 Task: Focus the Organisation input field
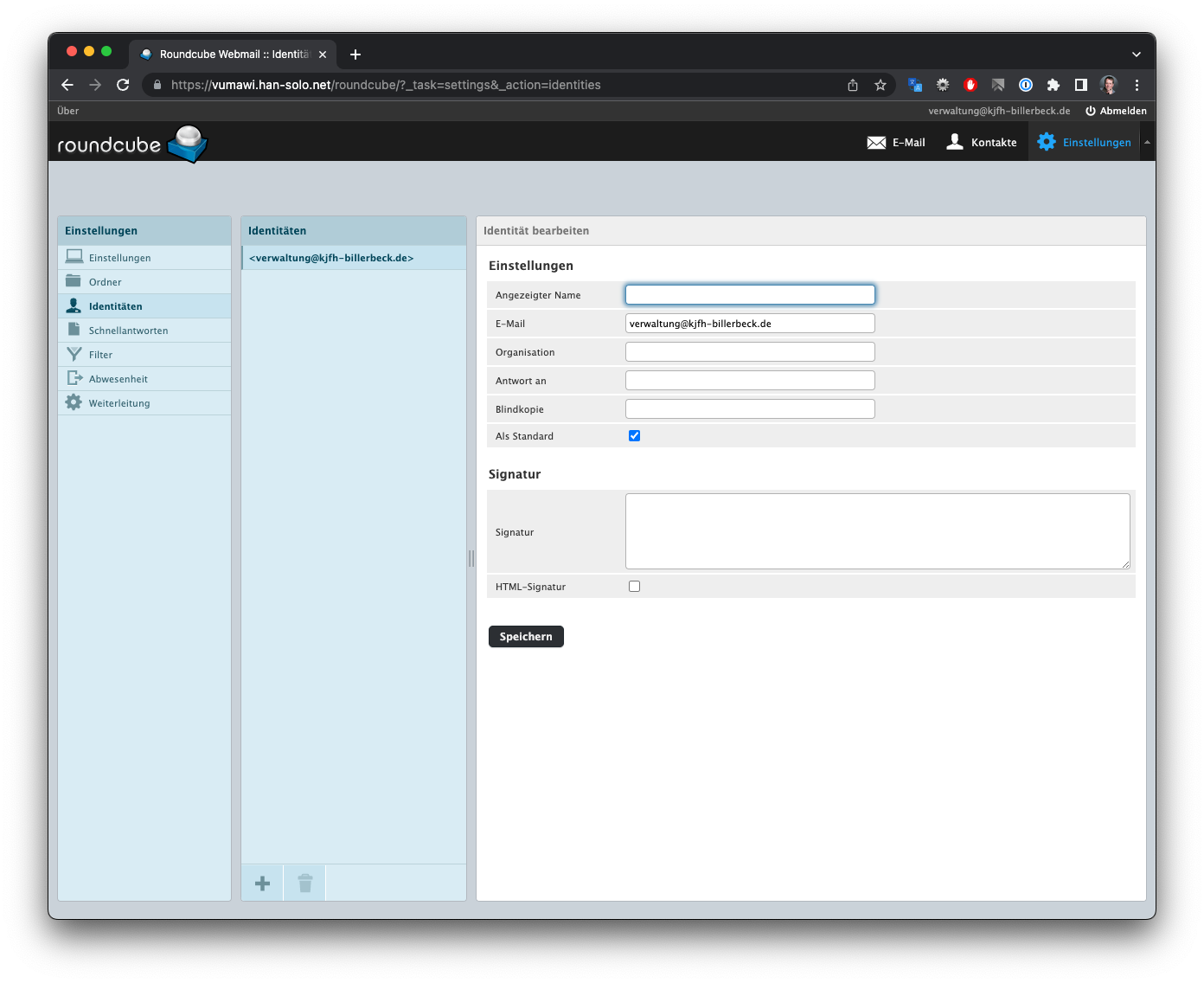click(749, 352)
